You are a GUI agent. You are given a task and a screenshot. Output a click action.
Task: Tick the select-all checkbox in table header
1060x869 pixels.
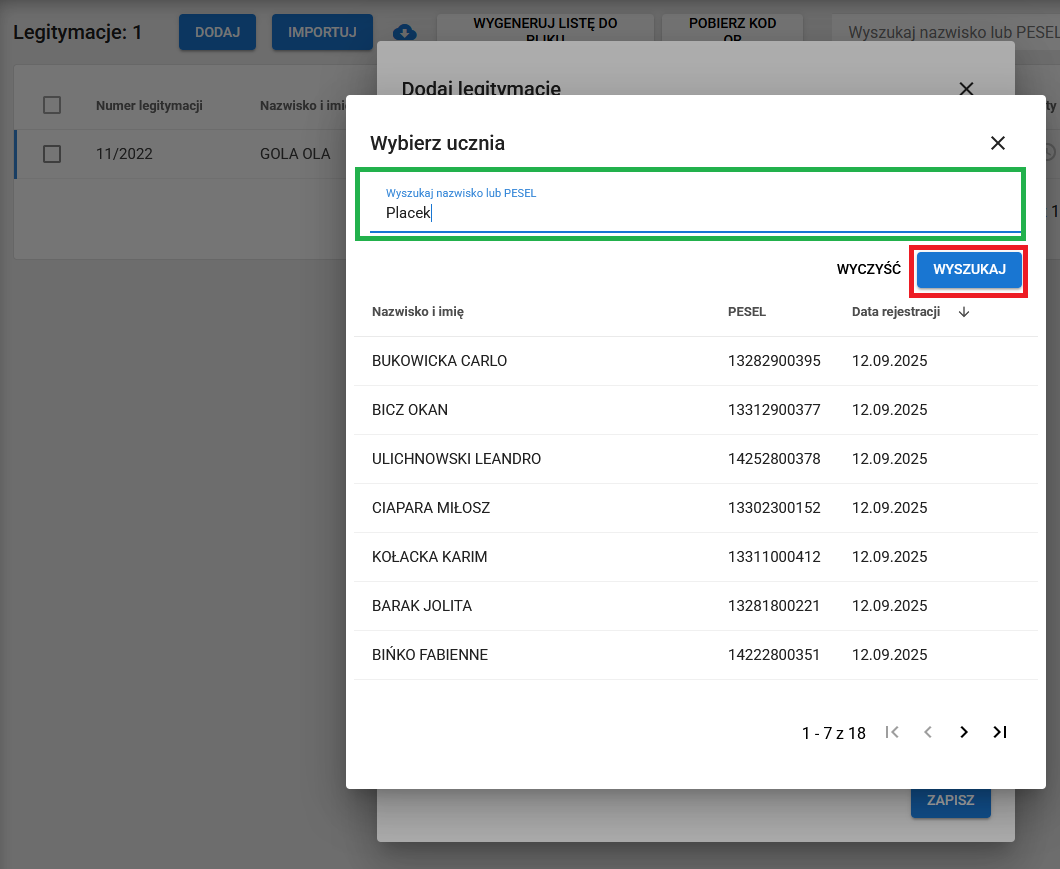click(x=52, y=106)
